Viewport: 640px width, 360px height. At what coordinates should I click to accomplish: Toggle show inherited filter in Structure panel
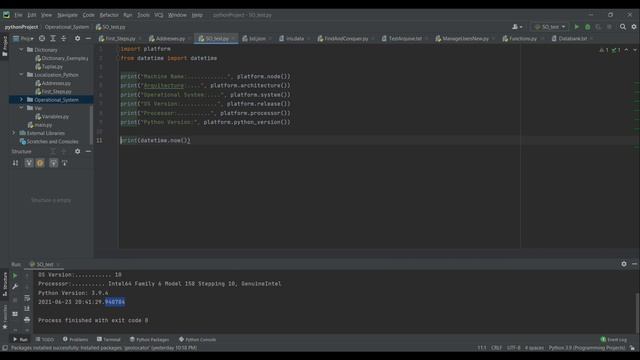[x=53, y=163]
